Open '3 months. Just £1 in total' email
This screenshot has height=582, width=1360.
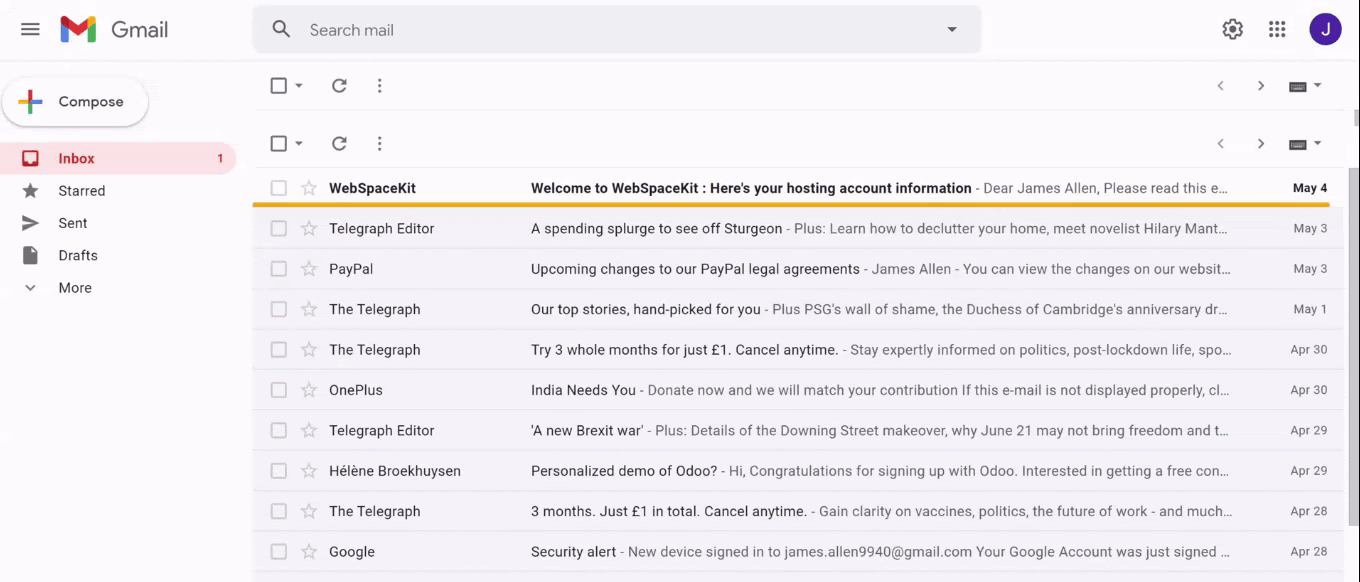[x=798, y=511]
